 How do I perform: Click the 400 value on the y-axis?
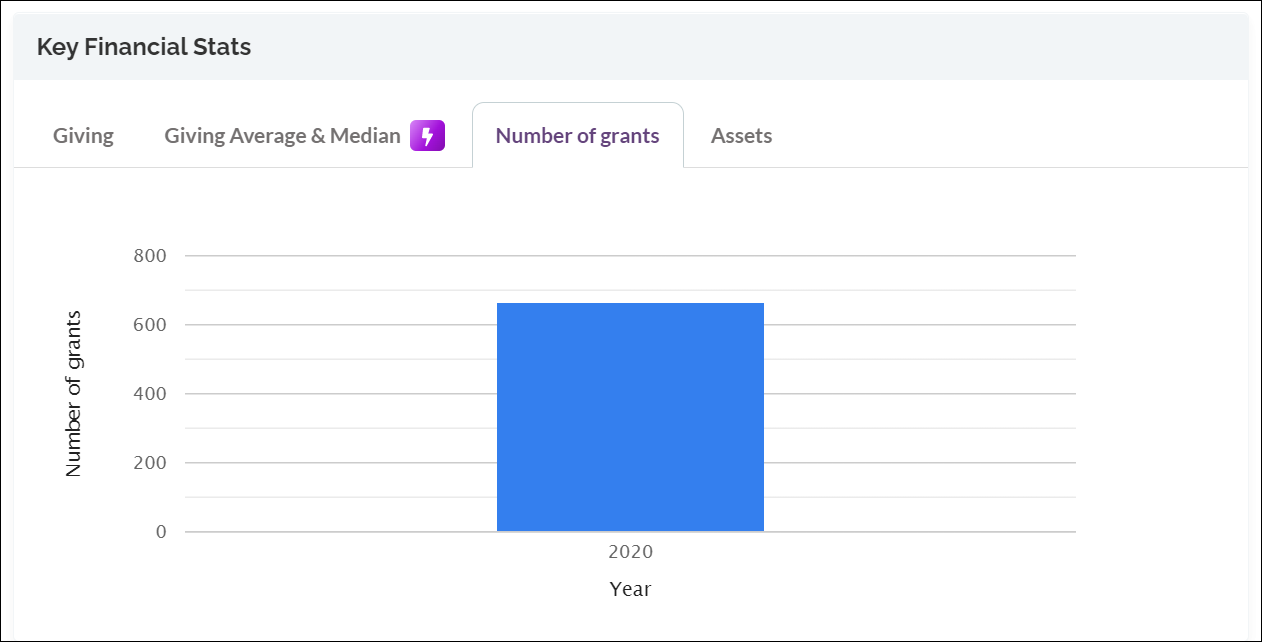148,393
